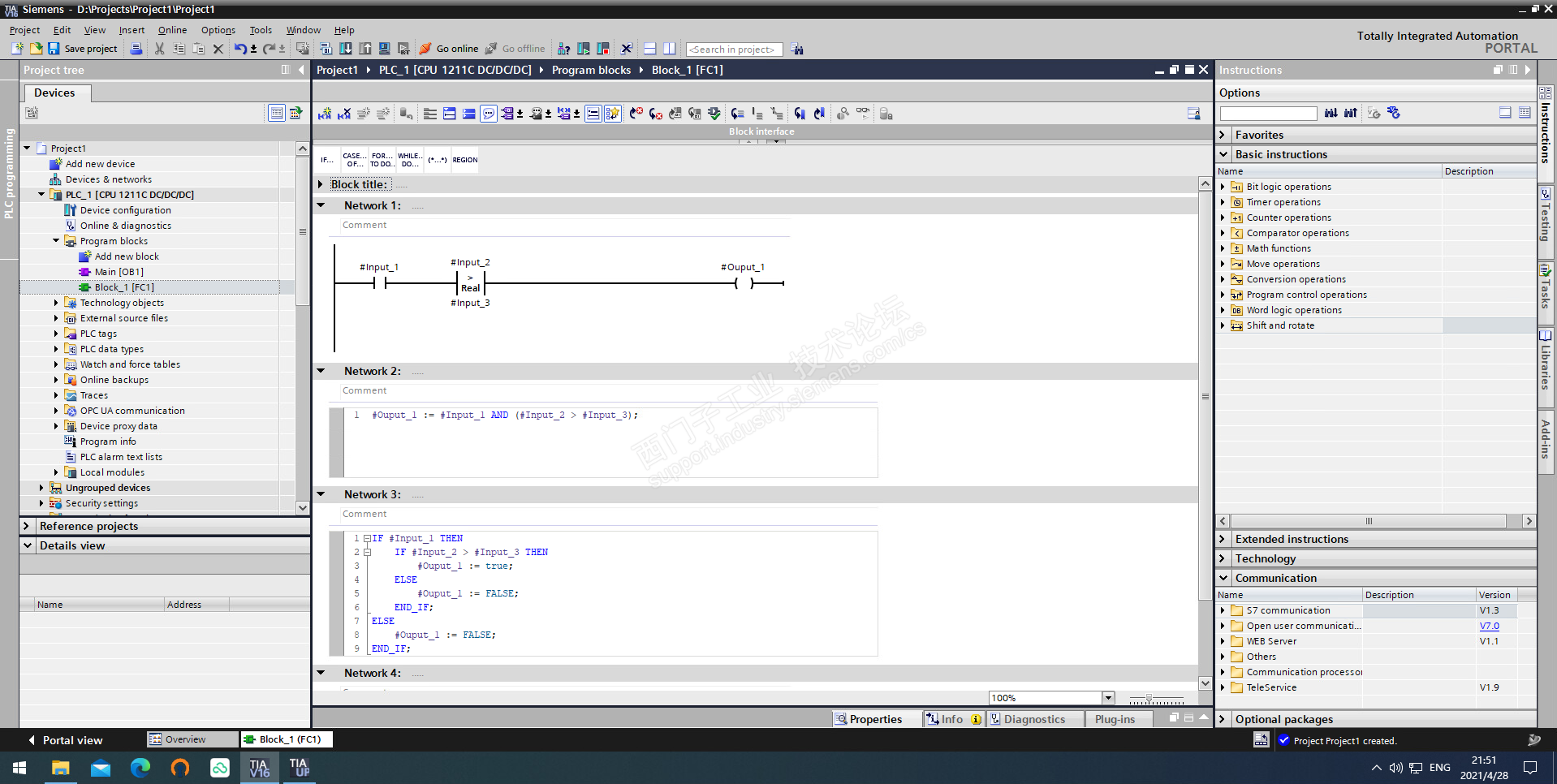Insert an IF statement snippet
Viewport: 1557px width, 784px height.
point(327,160)
